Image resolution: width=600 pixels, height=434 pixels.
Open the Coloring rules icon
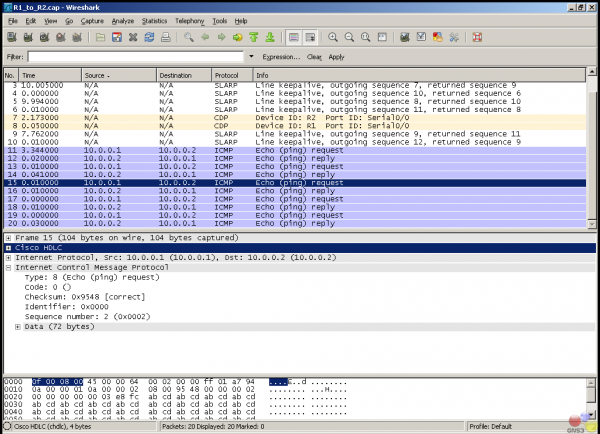click(x=437, y=37)
